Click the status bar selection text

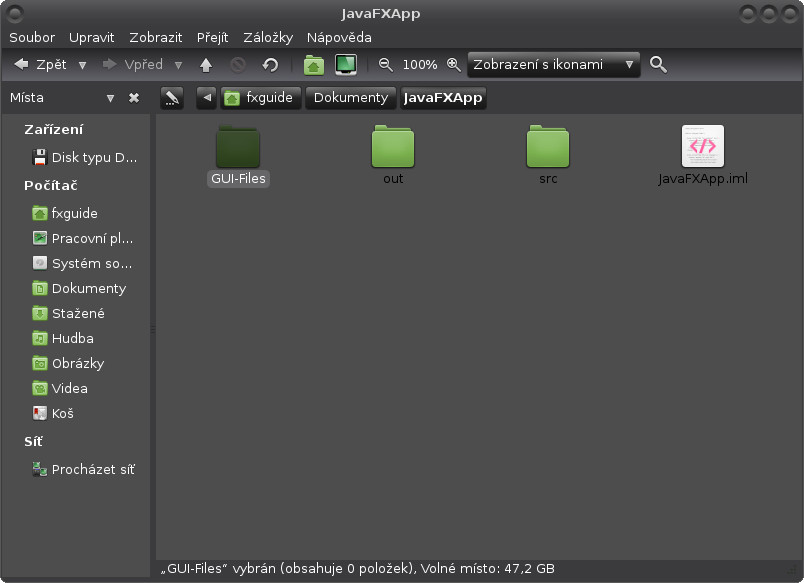coord(357,569)
